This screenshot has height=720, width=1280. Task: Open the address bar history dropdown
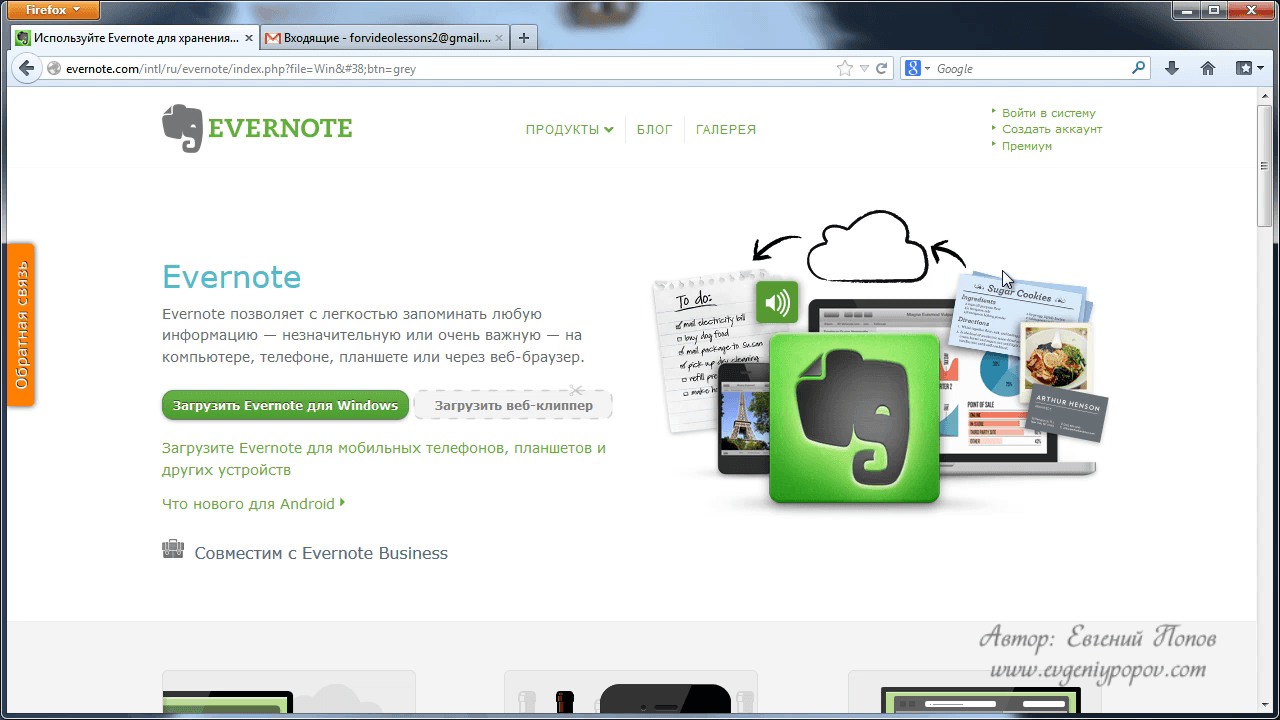[x=865, y=69]
